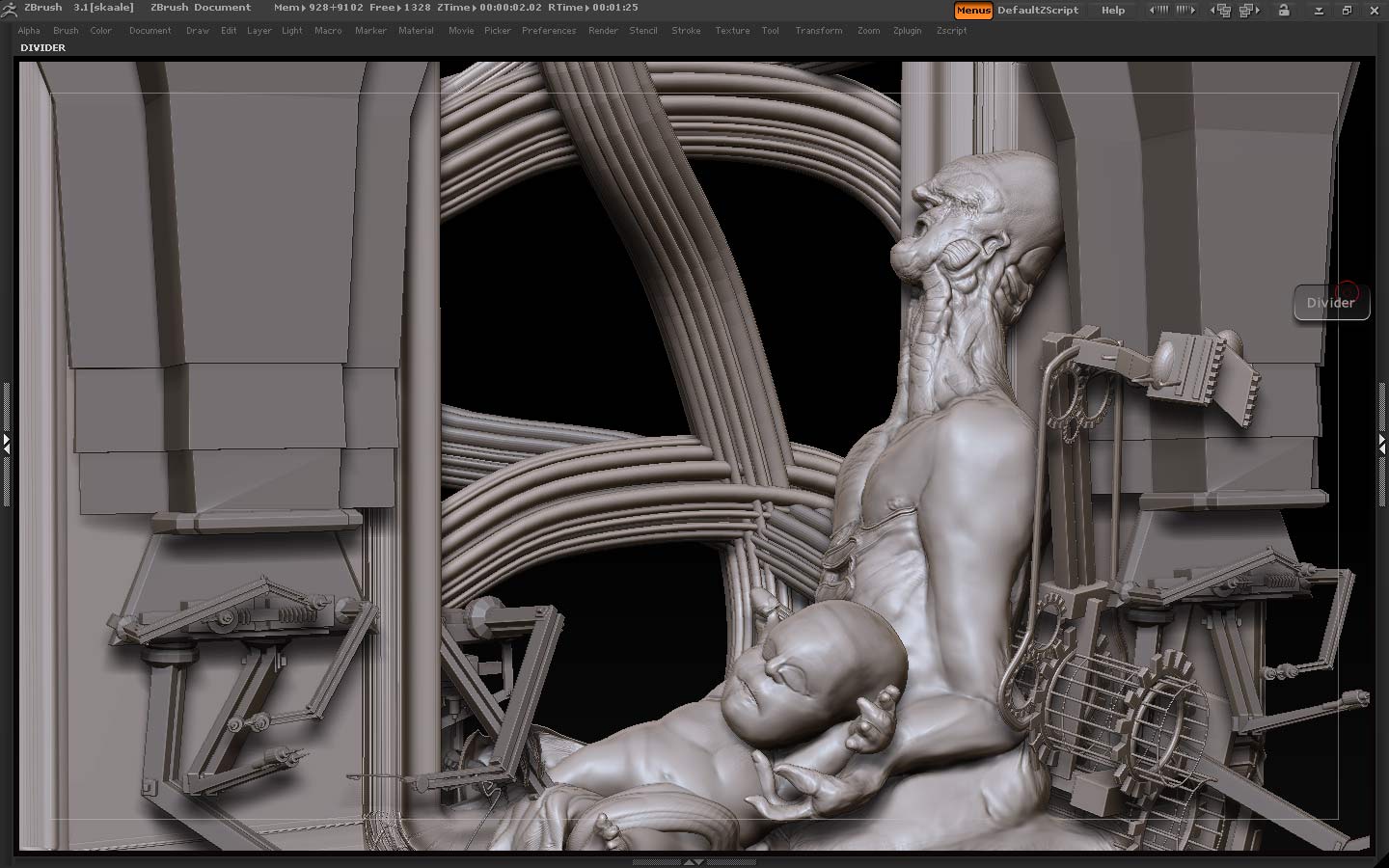
Task: Click the ZBrush logo icon
Action: 9,10
